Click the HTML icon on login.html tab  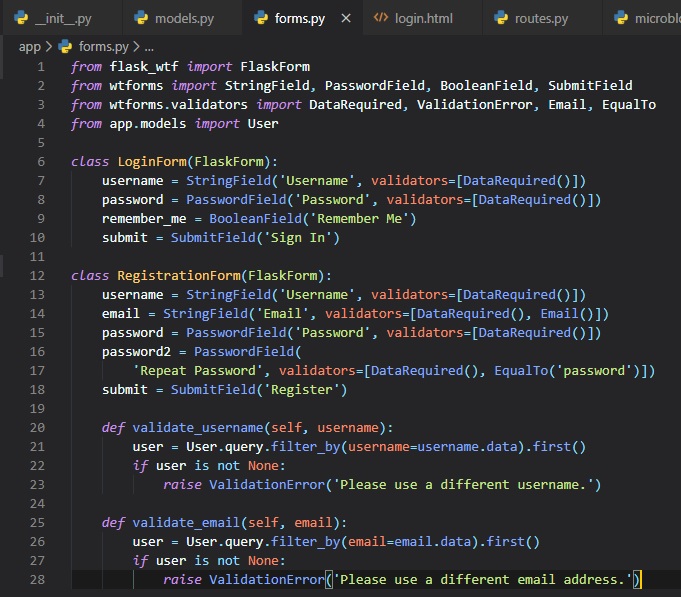[380, 18]
